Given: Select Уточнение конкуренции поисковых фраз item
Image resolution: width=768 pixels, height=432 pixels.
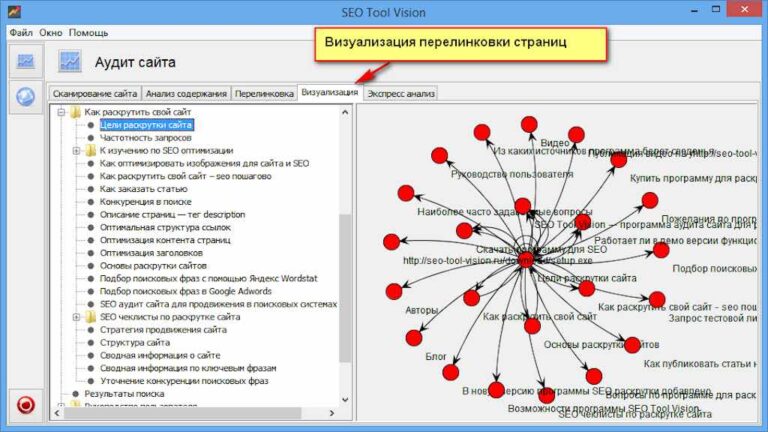Looking at the screenshot, I should [184, 381].
